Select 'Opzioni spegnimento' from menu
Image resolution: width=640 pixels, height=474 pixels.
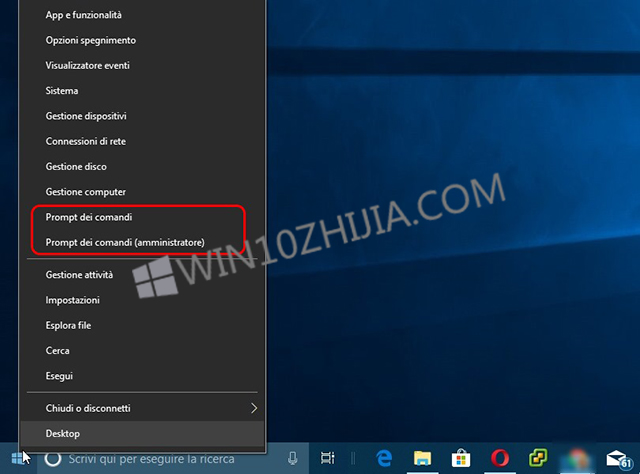pos(142,40)
